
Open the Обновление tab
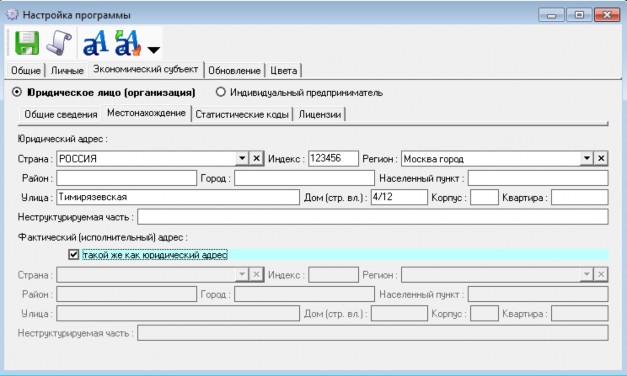234,70
